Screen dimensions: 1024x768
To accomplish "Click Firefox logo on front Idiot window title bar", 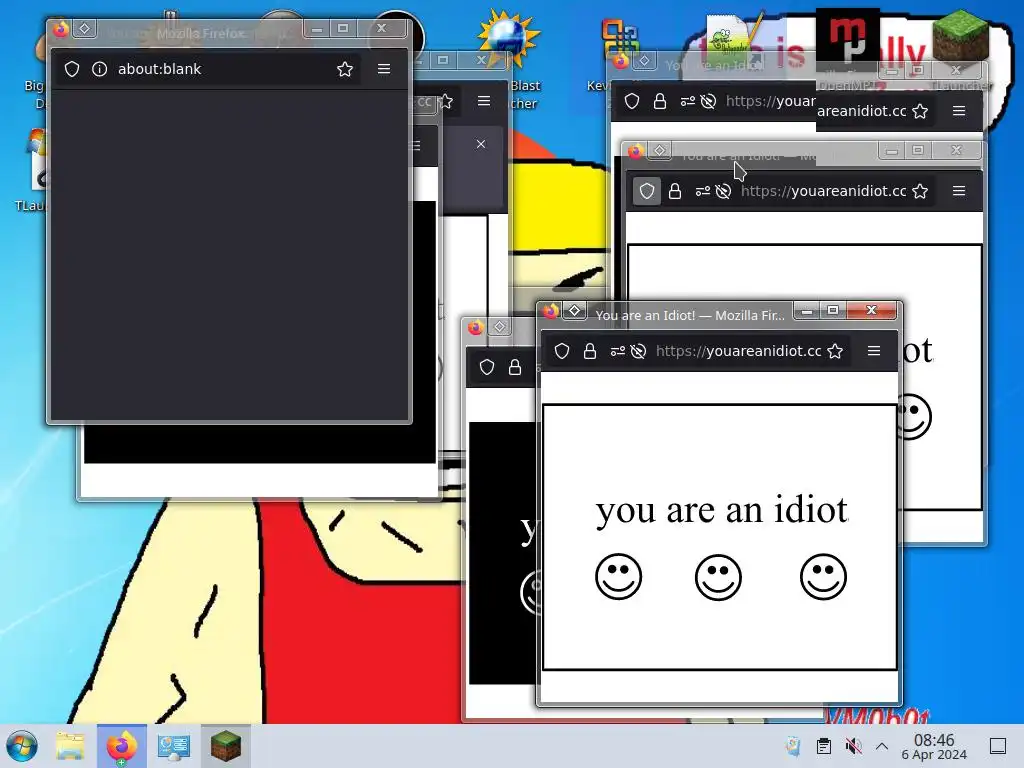I will [x=551, y=311].
